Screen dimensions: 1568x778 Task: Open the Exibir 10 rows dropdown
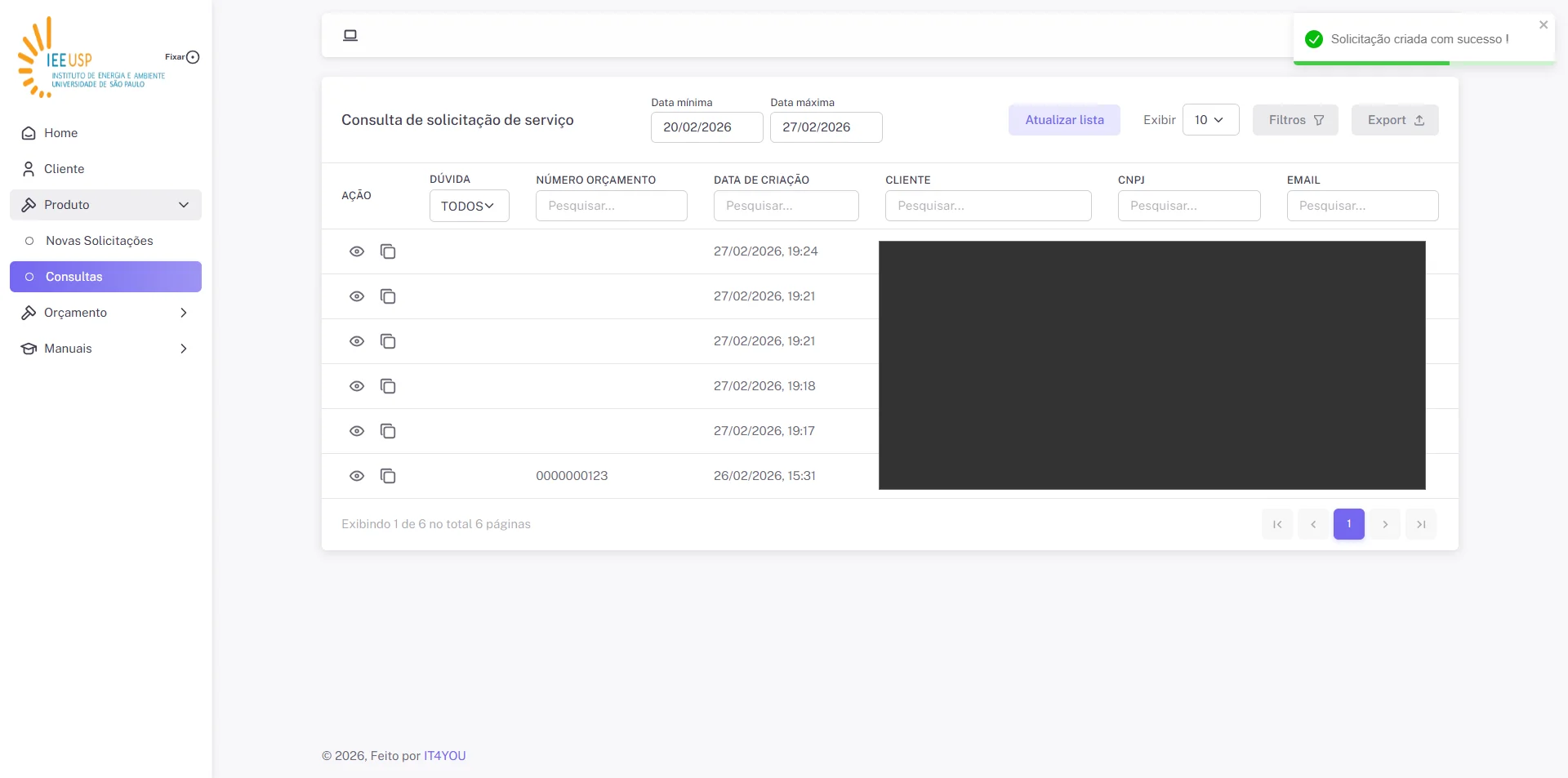(1211, 120)
